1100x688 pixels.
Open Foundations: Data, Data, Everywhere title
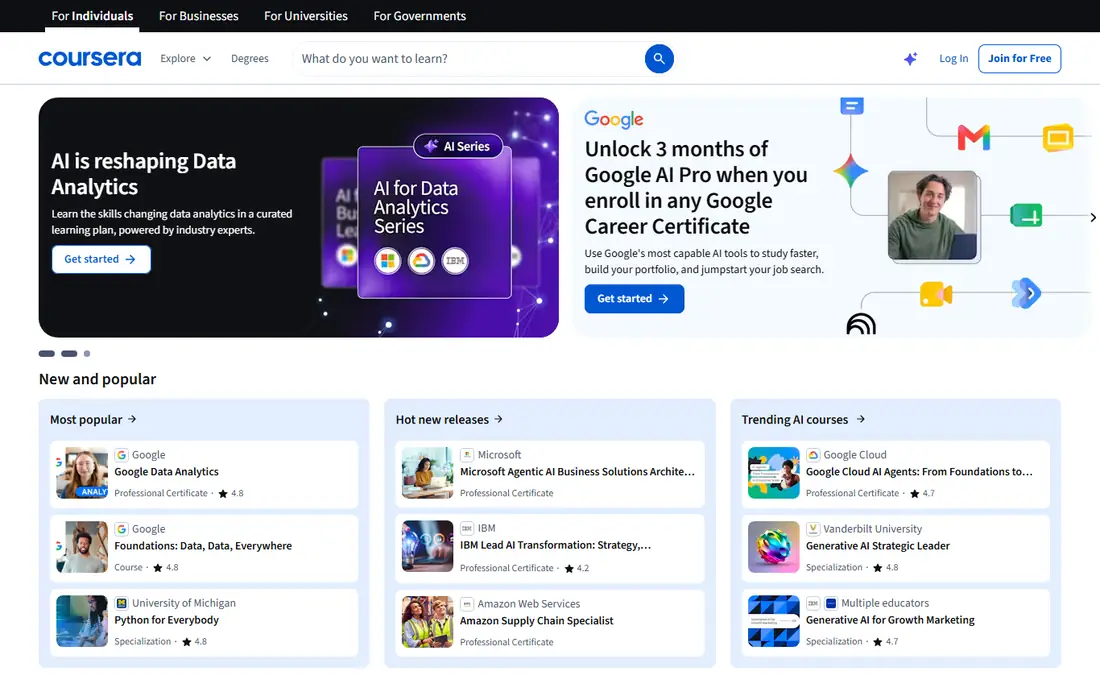(x=203, y=546)
